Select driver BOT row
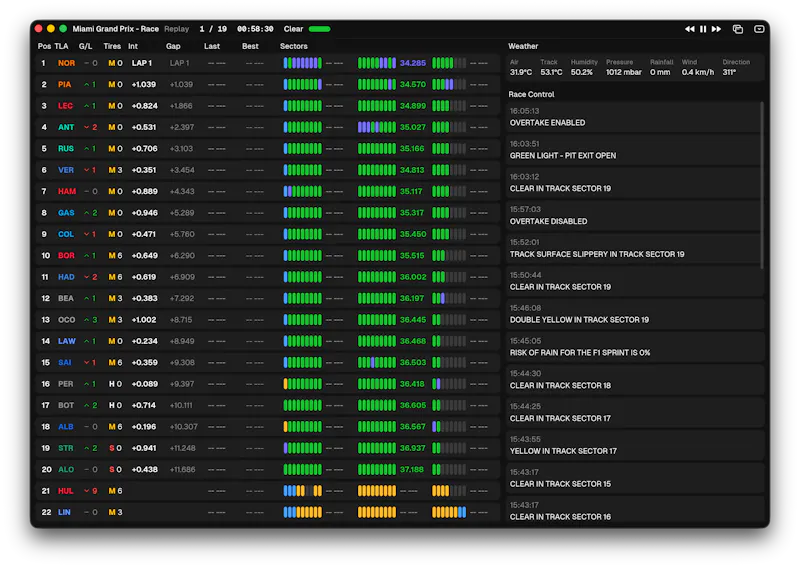 [267, 406]
